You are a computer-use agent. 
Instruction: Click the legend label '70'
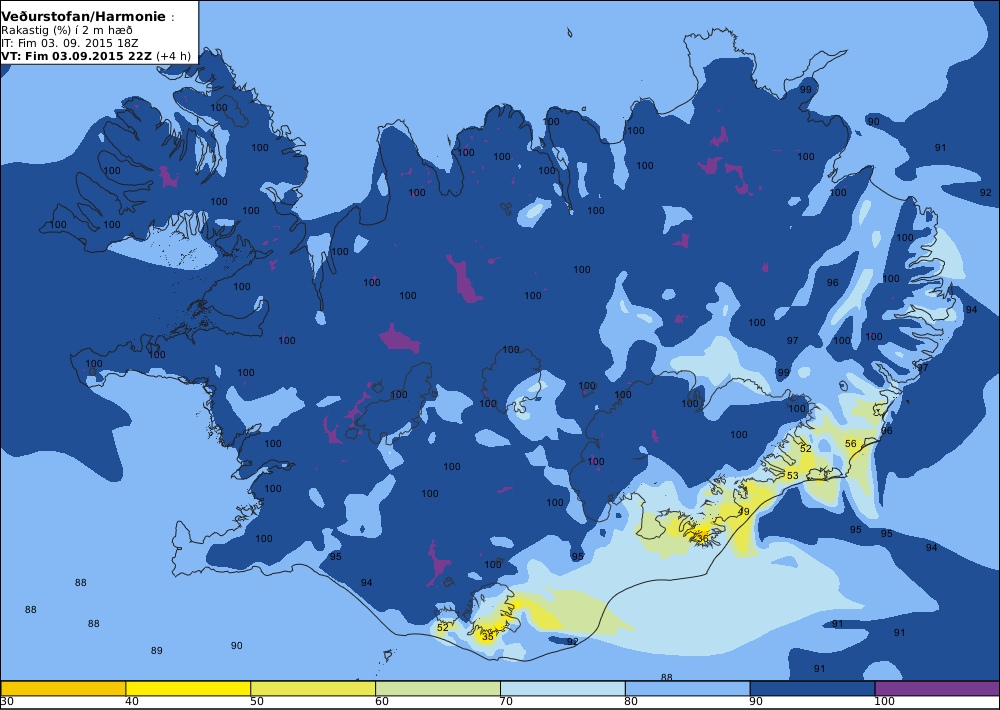(506, 702)
